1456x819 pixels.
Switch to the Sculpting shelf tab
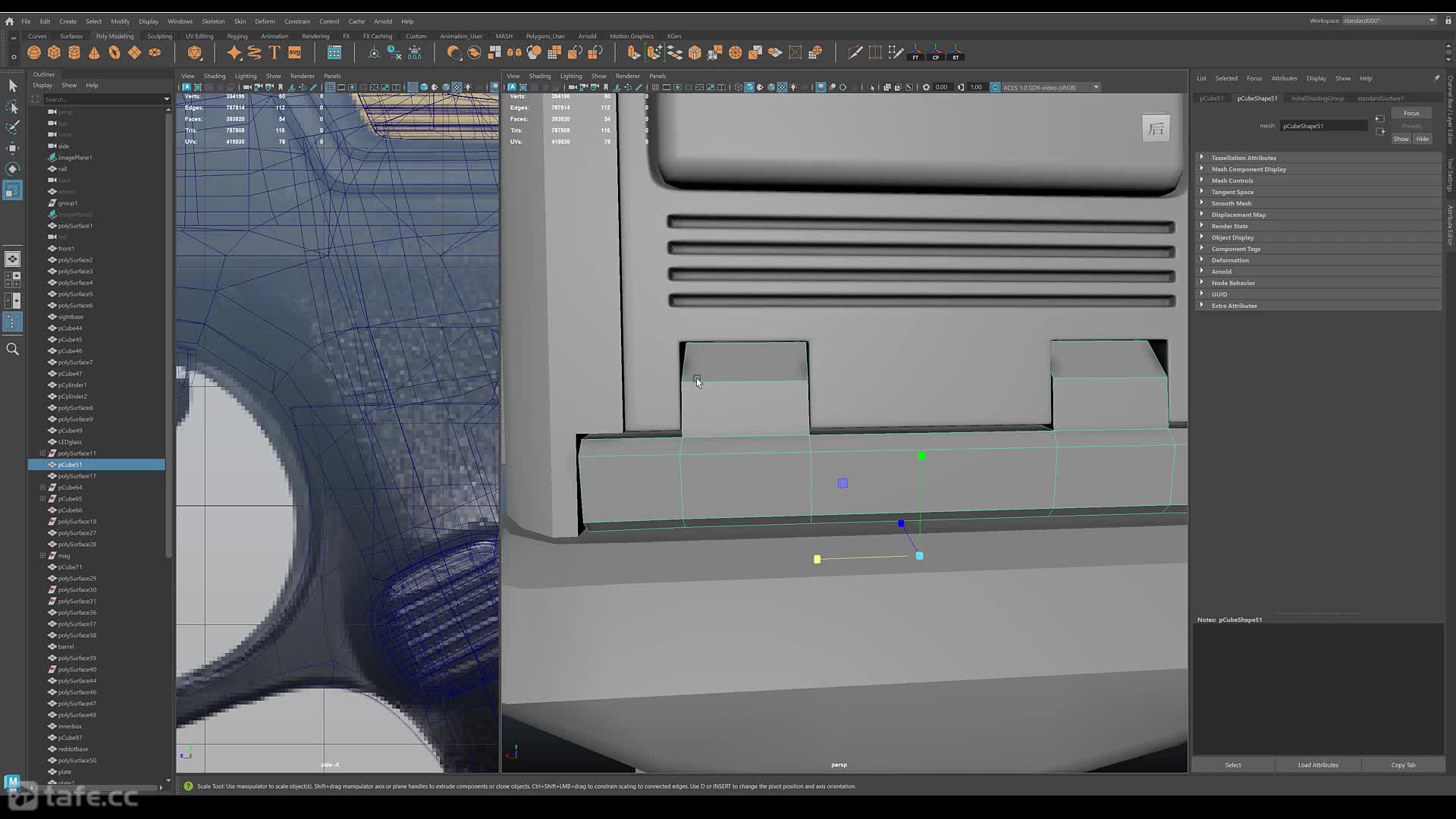(x=159, y=36)
